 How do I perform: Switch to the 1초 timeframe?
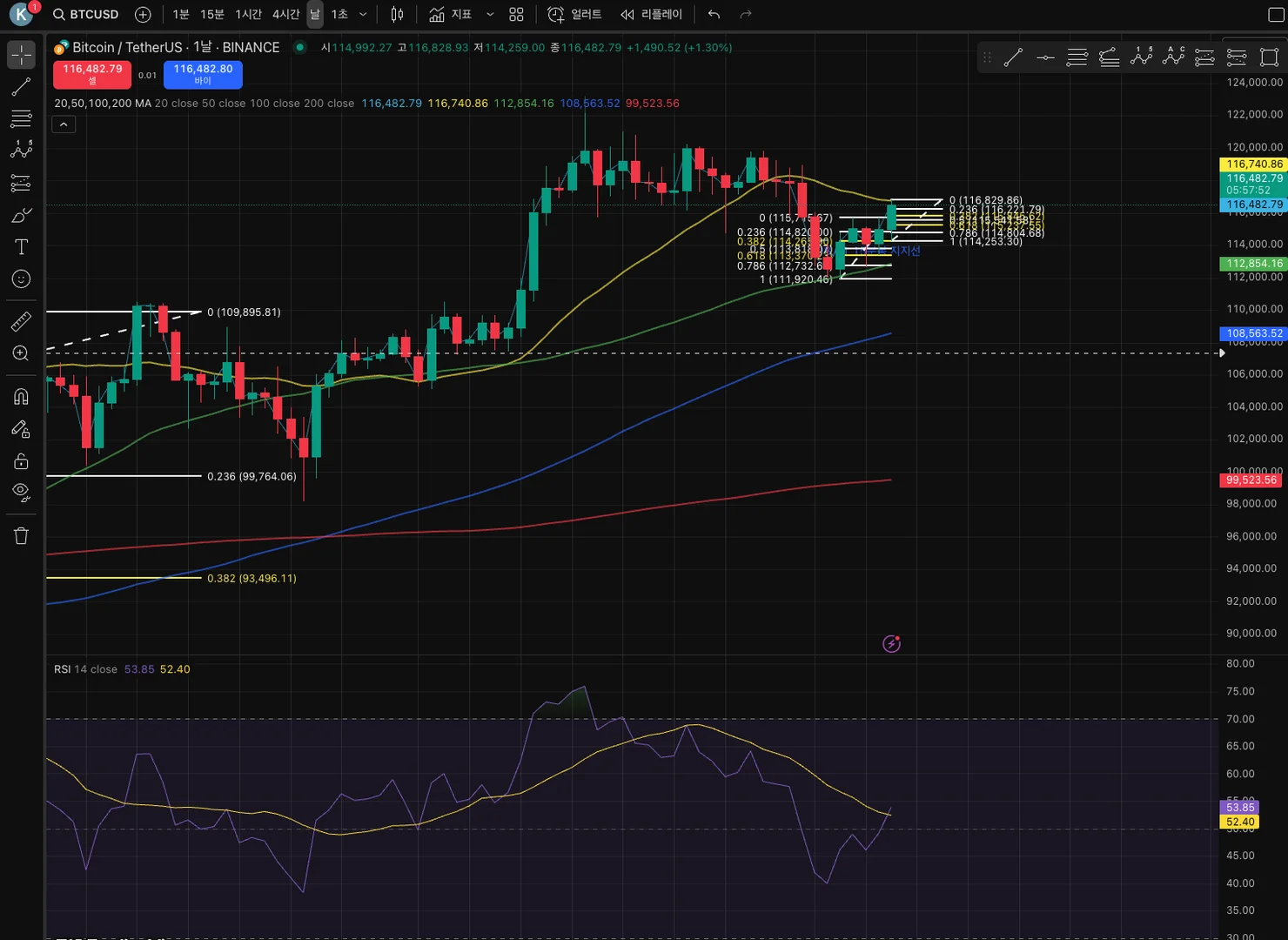pos(339,14)
